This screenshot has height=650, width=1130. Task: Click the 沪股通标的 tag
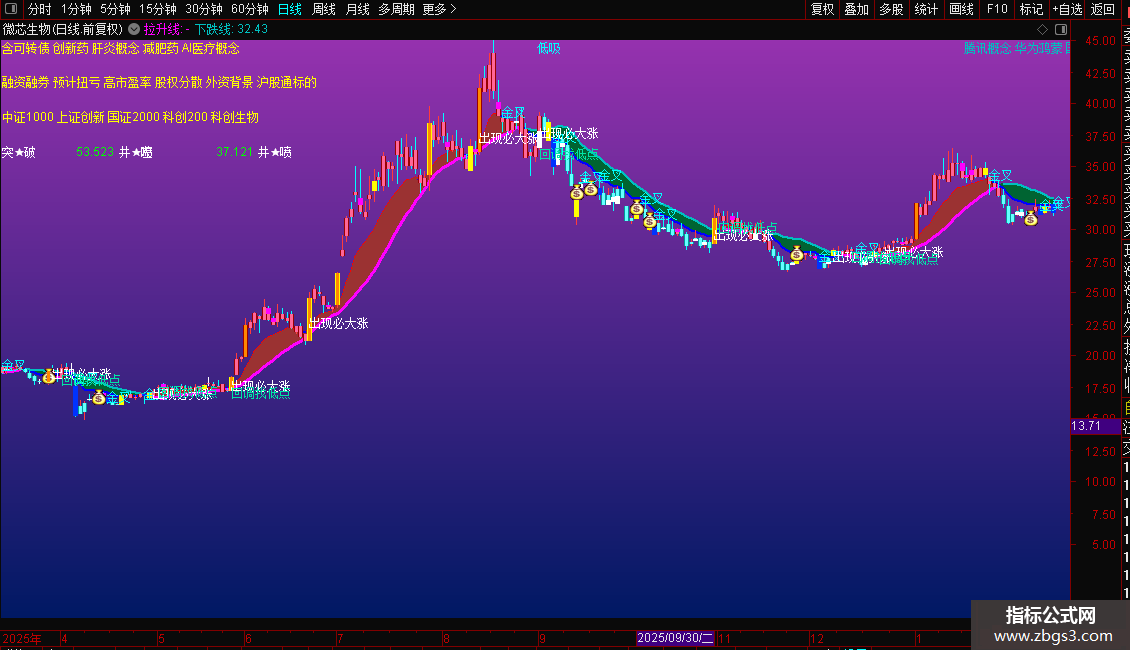pyautogui.click(x=287, y=82)
